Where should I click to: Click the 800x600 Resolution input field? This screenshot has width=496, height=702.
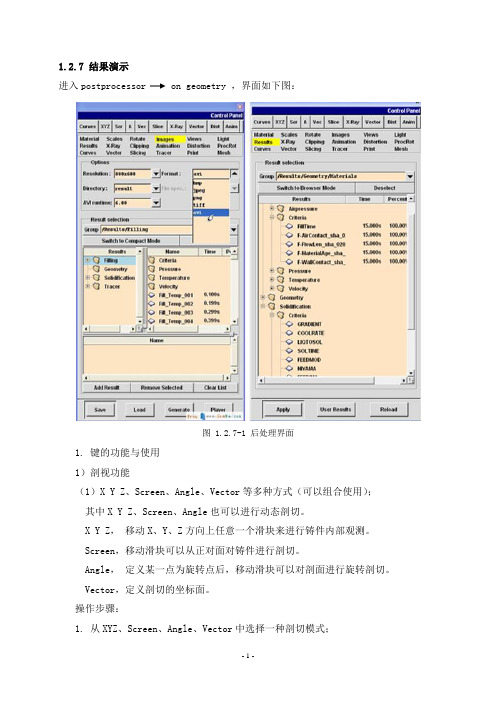(133, 174)
